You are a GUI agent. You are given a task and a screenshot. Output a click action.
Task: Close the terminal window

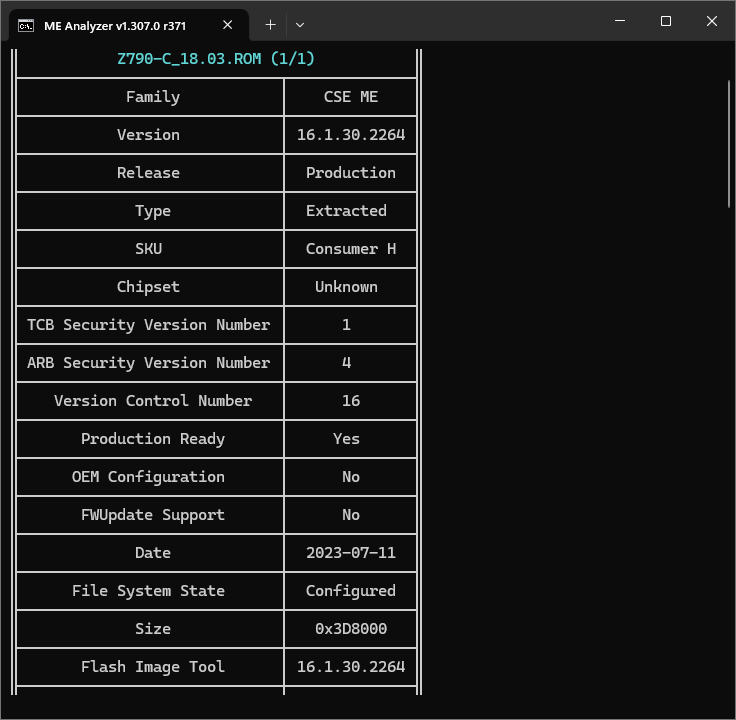712,21
